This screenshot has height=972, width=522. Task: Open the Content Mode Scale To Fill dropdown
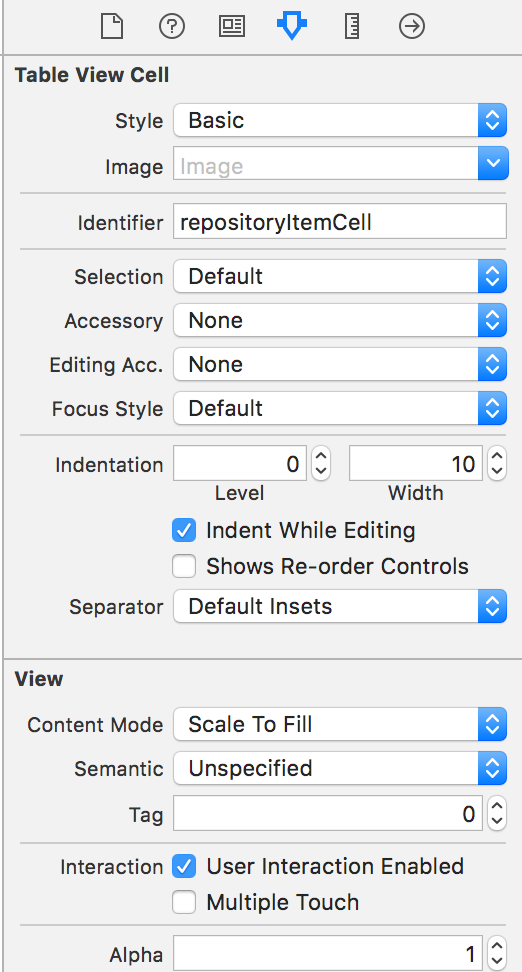[340, 724]
